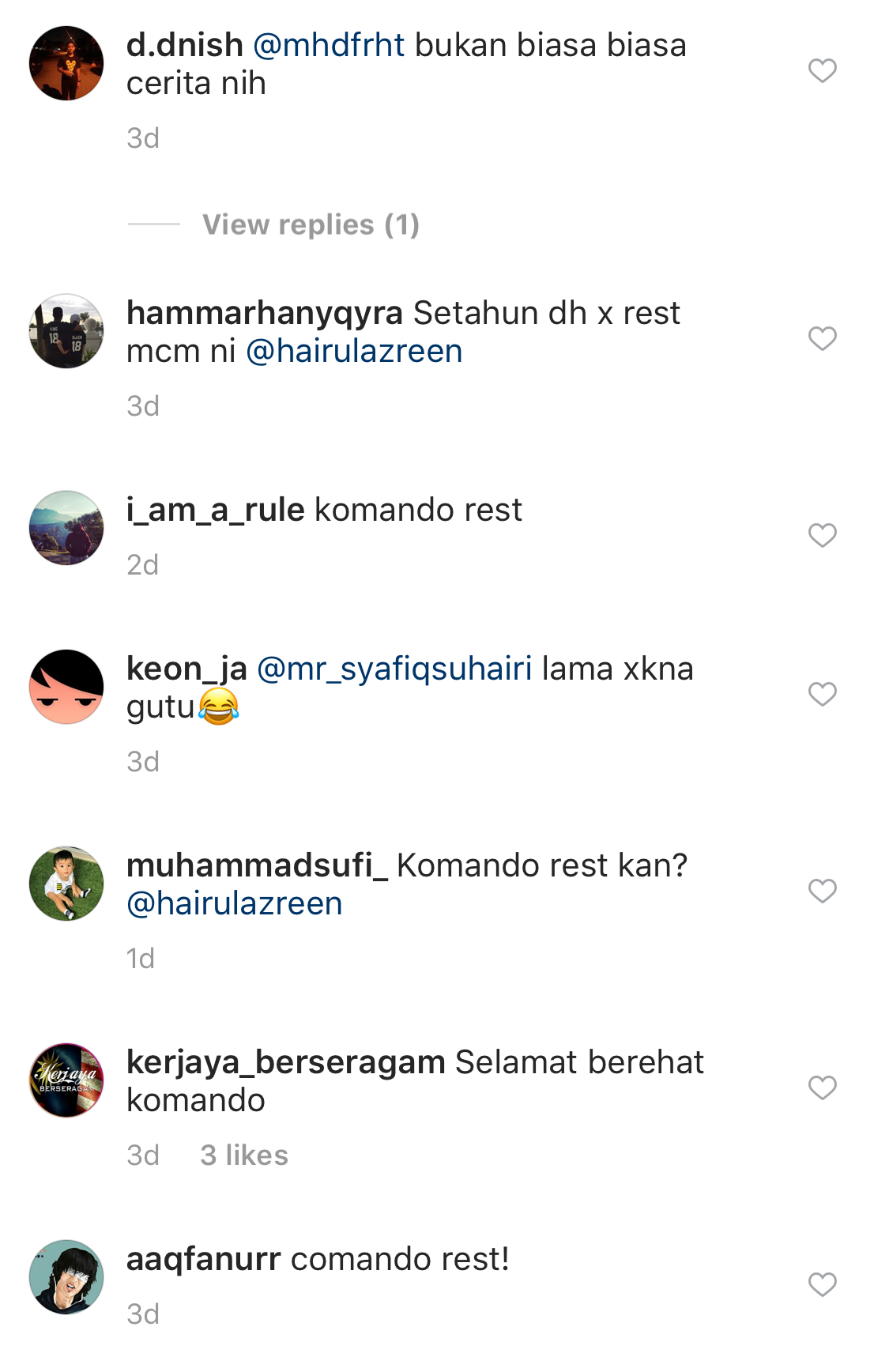
Task: Open kerjaya_berseragam profile picture
Action: click(66, 1080)
